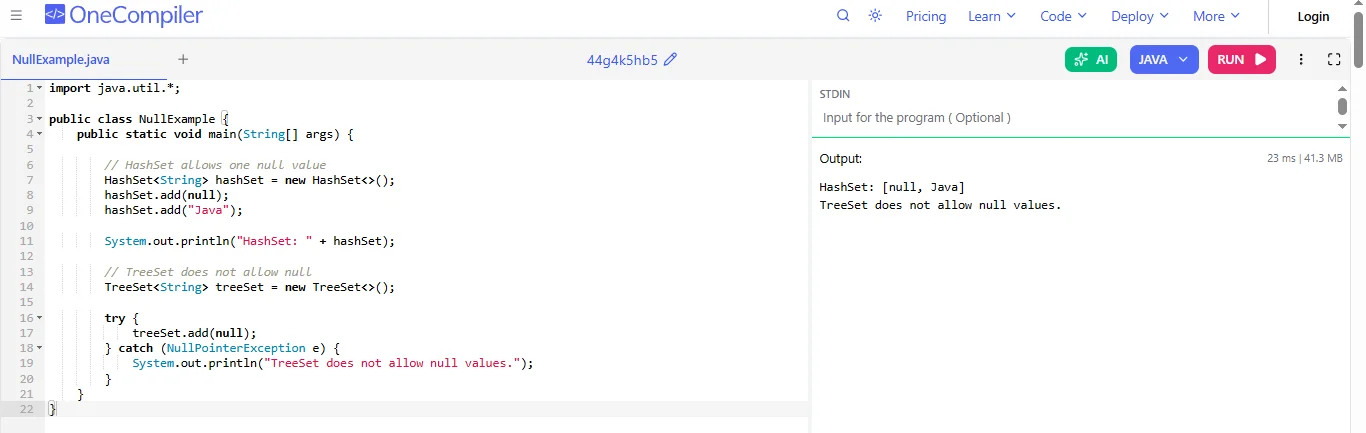Screen dimensions: 1366x433
Task: Toggle the light/dark theme icon
Action: (x=876, y=16)
